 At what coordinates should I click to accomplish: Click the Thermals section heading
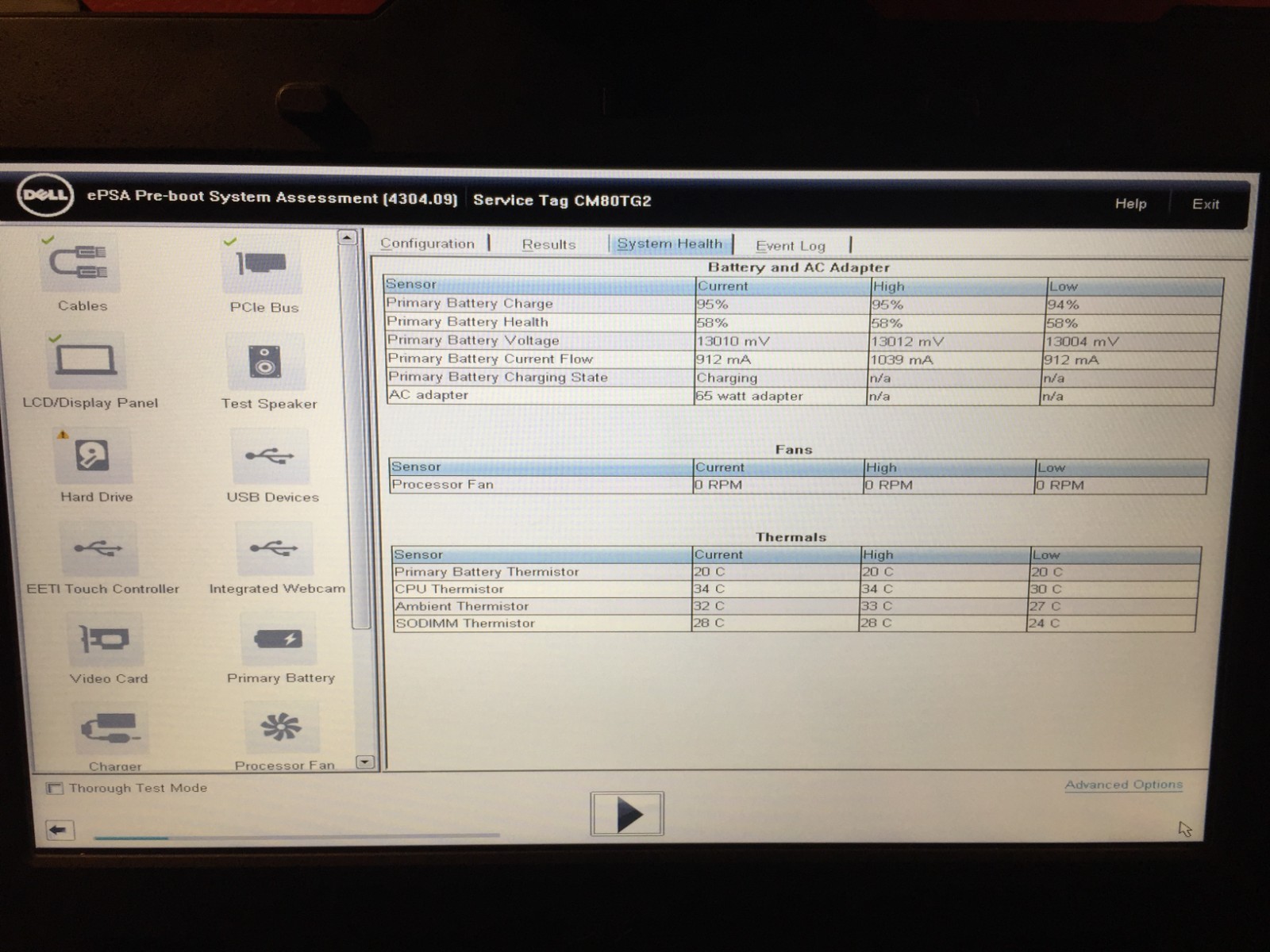pos(791,537)
